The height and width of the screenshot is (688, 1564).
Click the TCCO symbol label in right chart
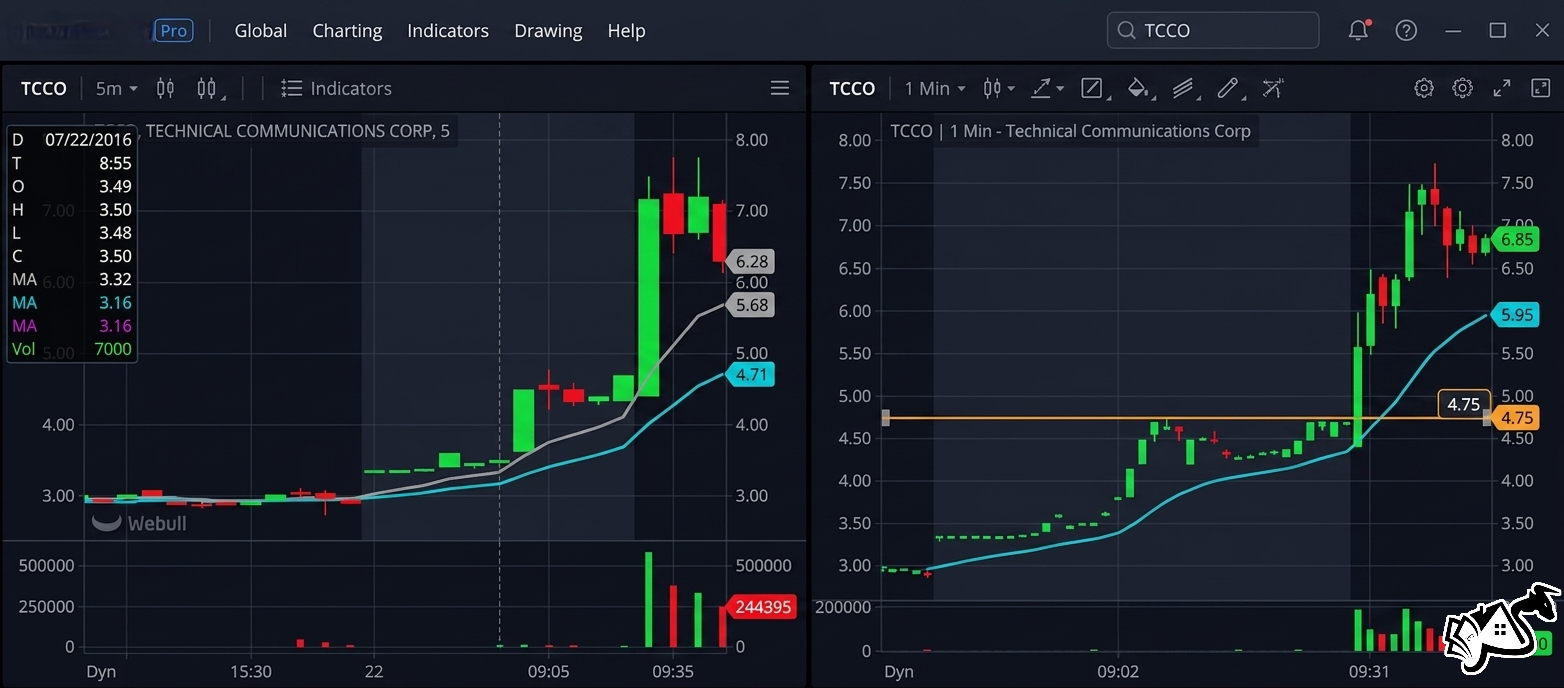pos(852,88)
